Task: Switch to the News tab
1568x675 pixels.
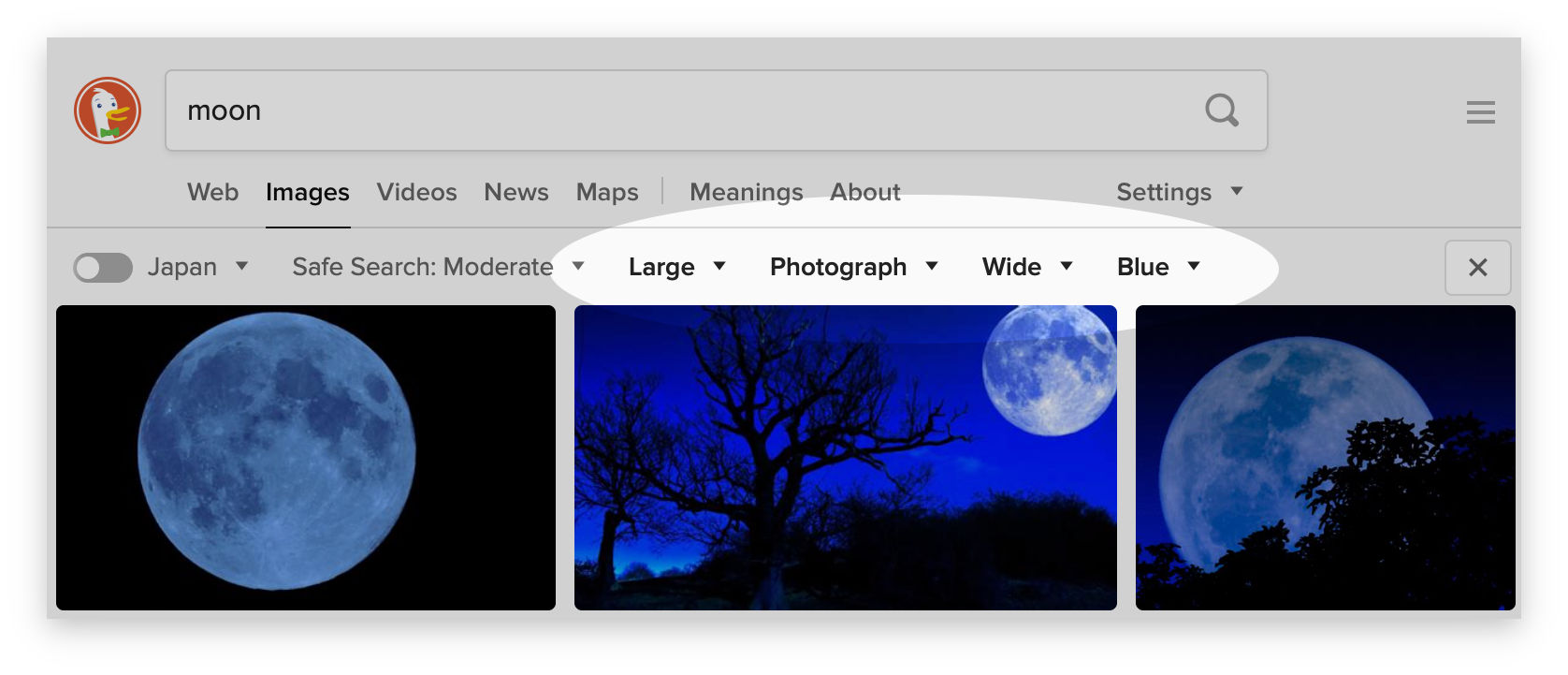Action: click(516, 192)
